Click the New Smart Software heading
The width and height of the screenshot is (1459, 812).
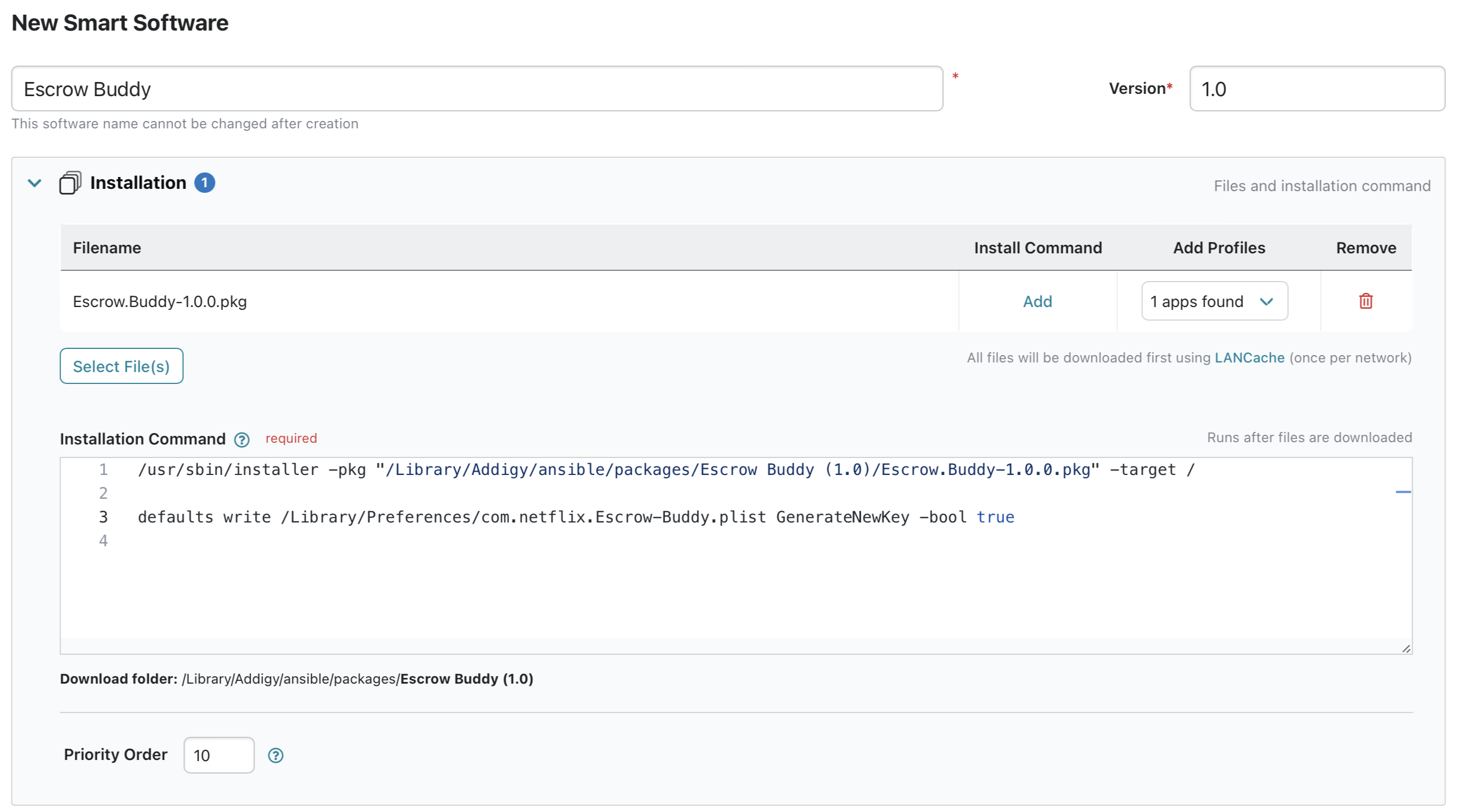pyautogui.click(x=120, y=23)
